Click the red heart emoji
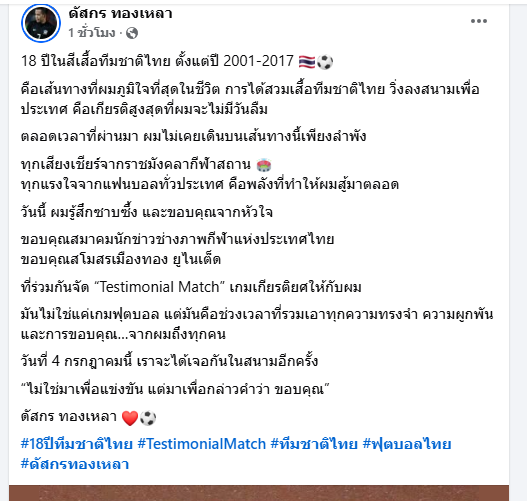This screenshot has height=501, width=527. click(130, 418)
